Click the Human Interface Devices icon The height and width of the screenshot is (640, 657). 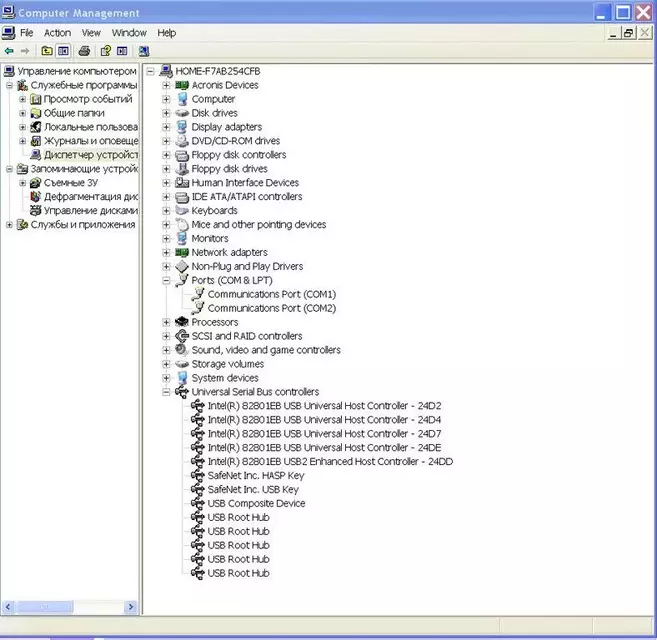[x=182, y=183]
